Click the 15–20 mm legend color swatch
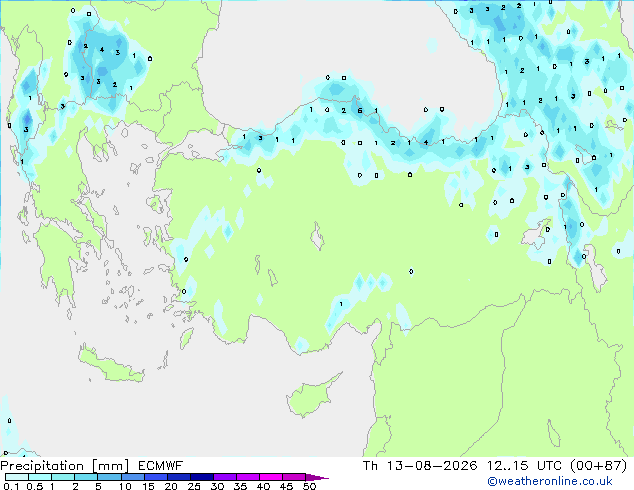This screenshot has width=634, height=490. click(x=156, y=477)
